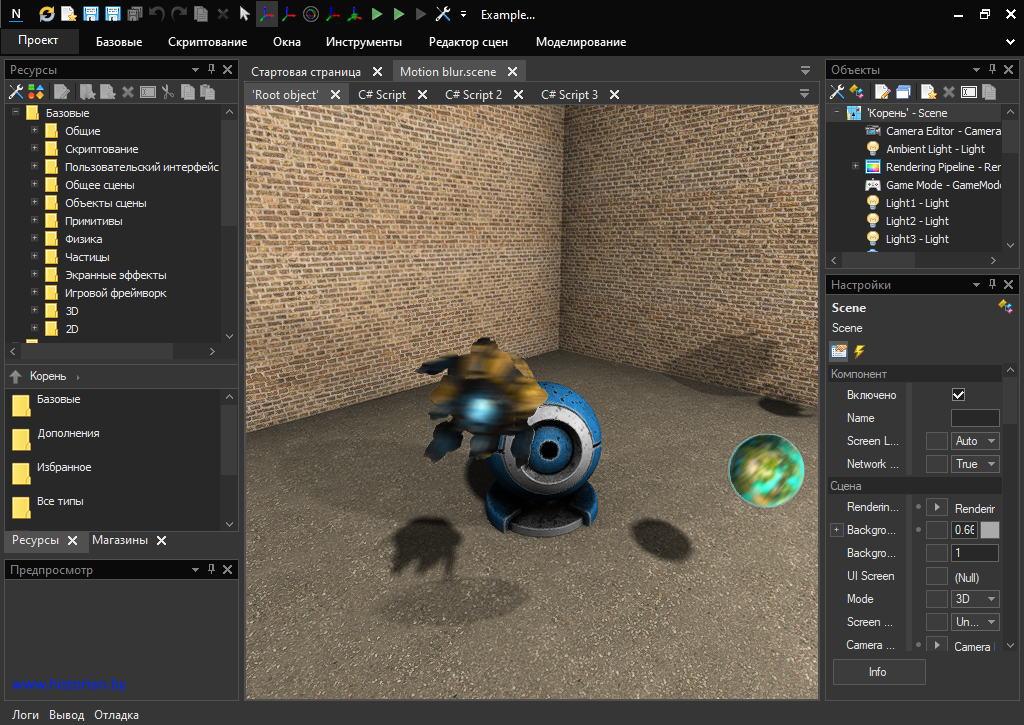Click the events lightning bolt icon in Настройки
The height and width of the screenshot is (725, 1024).
tap(859, 351)
